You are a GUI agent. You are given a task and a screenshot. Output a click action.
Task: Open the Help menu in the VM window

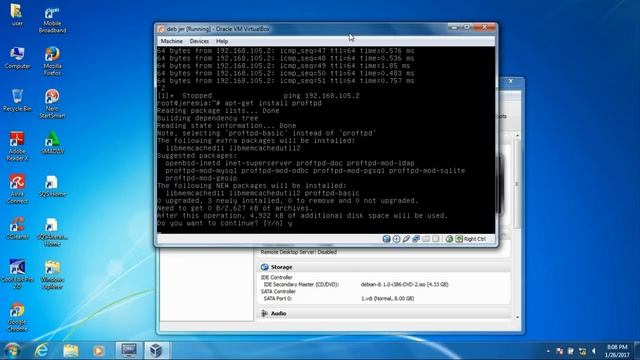222,41
